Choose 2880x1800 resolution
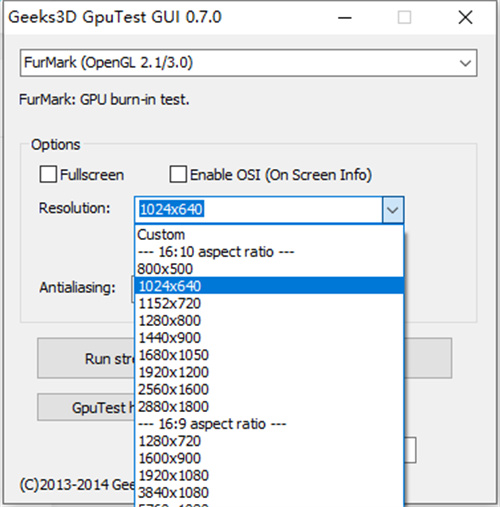 point(269,407)
